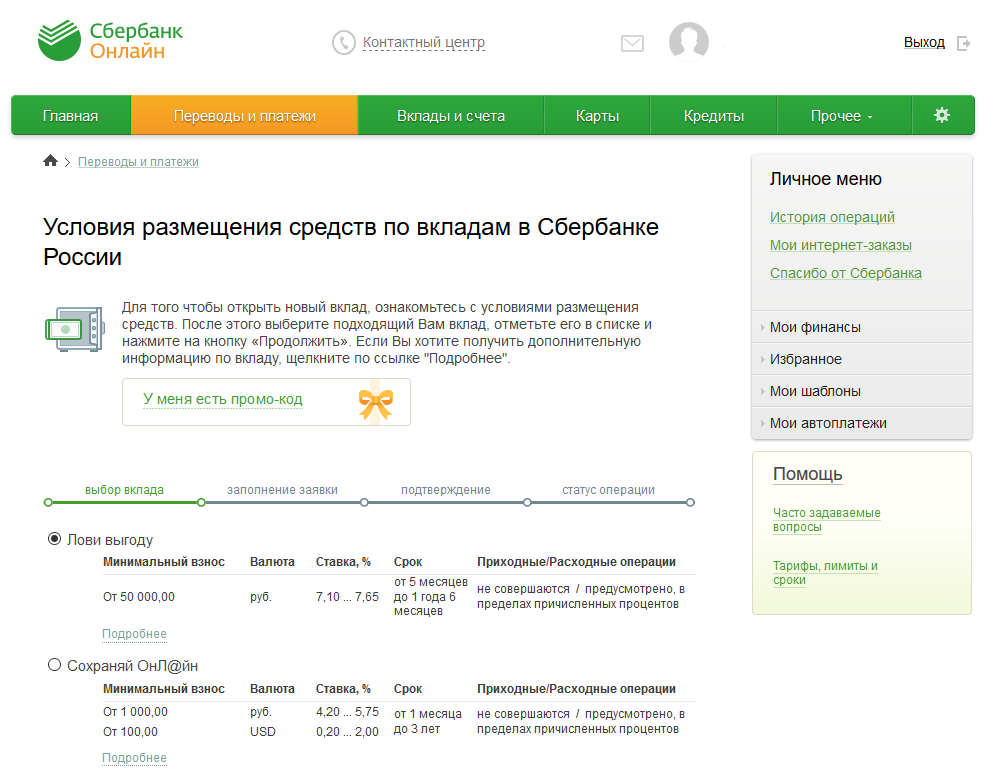Screen dimensions: 994x768
Task: Open the Кредиты tab
Action: click(714, 116)
